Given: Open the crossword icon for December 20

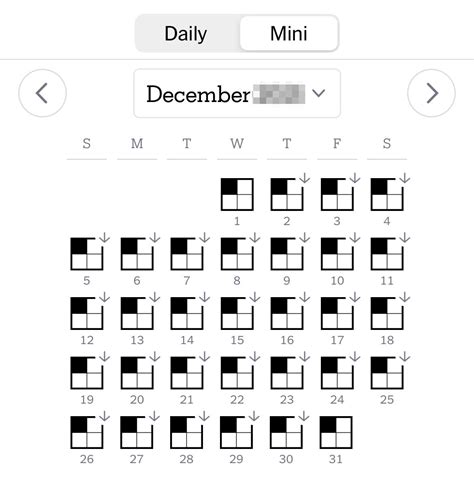Looking at the screenshot, I should pos(137,373).
